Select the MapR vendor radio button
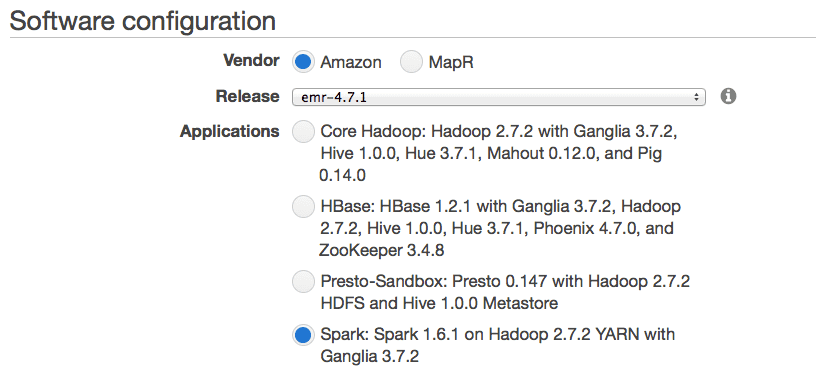This screenshot has width=816, height=385. 411,62
